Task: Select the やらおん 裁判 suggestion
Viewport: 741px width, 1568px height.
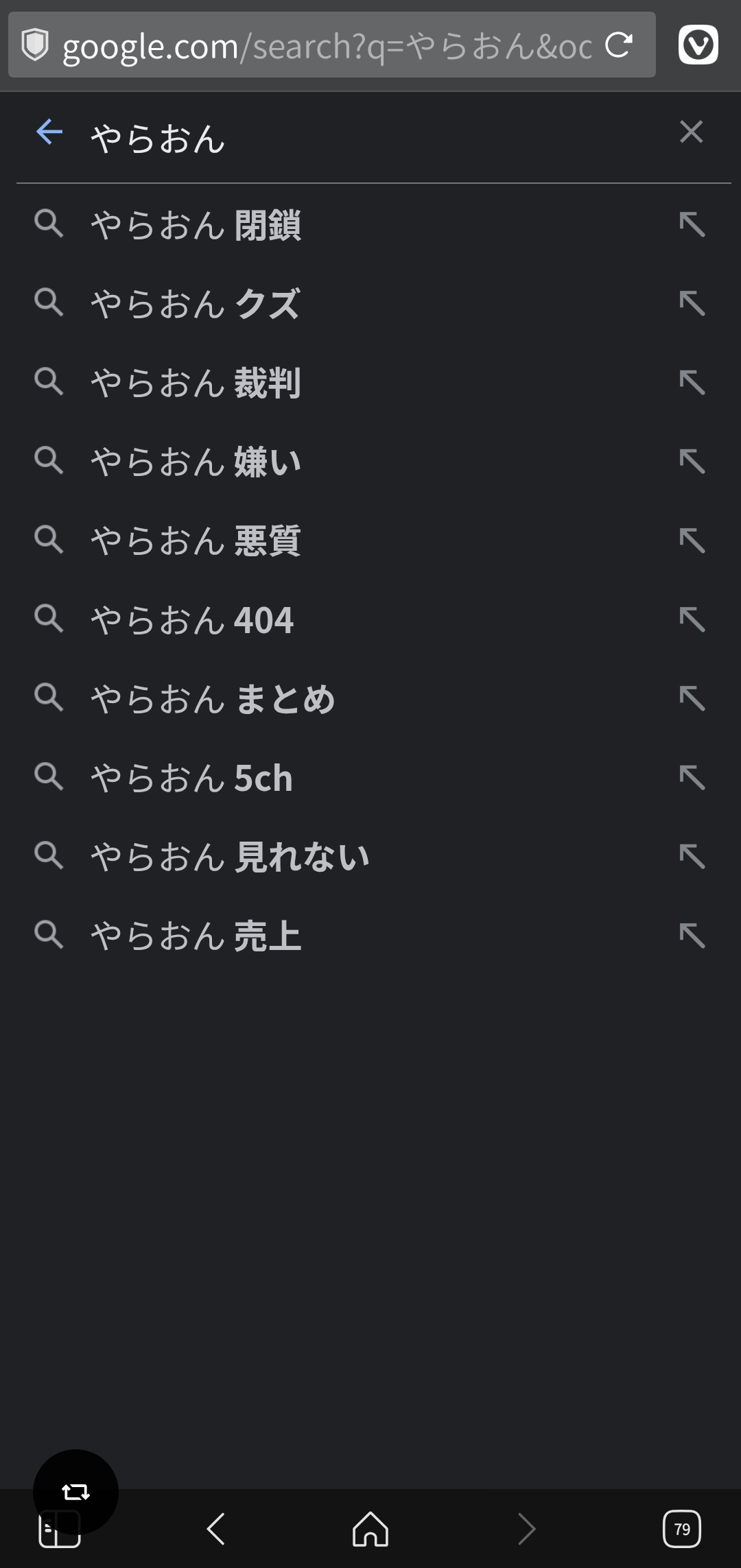Action: (x=196, y=383)
